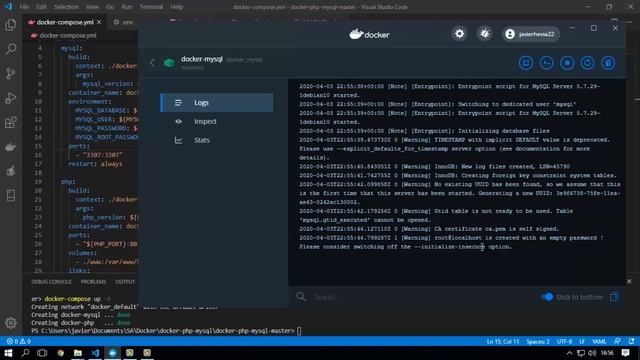
Task: Click 'restart: always' line in editor
Action: point(95,164)
